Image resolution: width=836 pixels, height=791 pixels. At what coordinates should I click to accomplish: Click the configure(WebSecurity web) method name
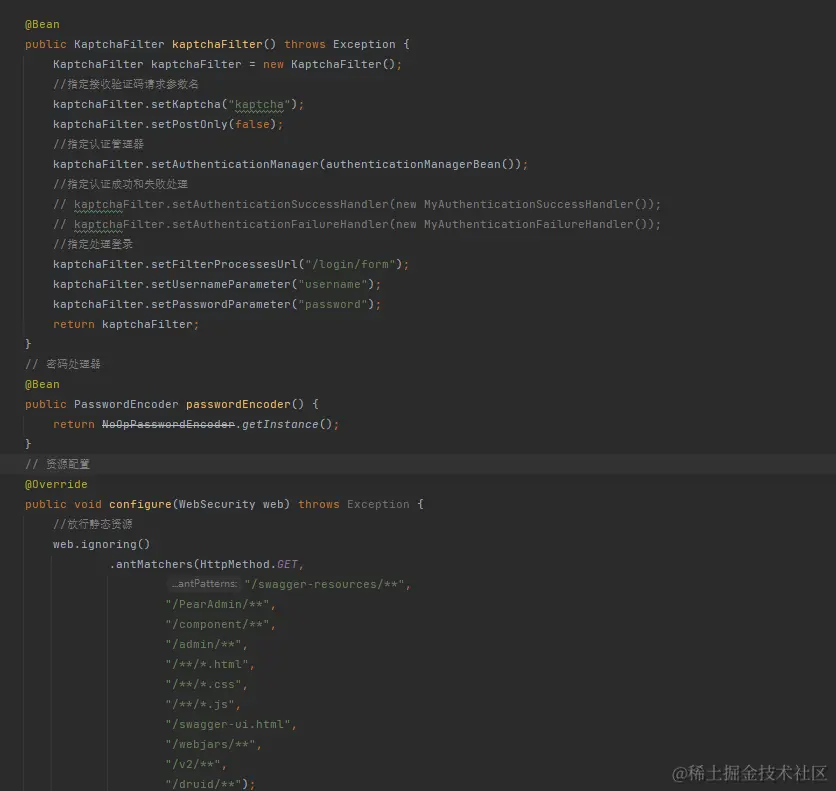(140, 504)
